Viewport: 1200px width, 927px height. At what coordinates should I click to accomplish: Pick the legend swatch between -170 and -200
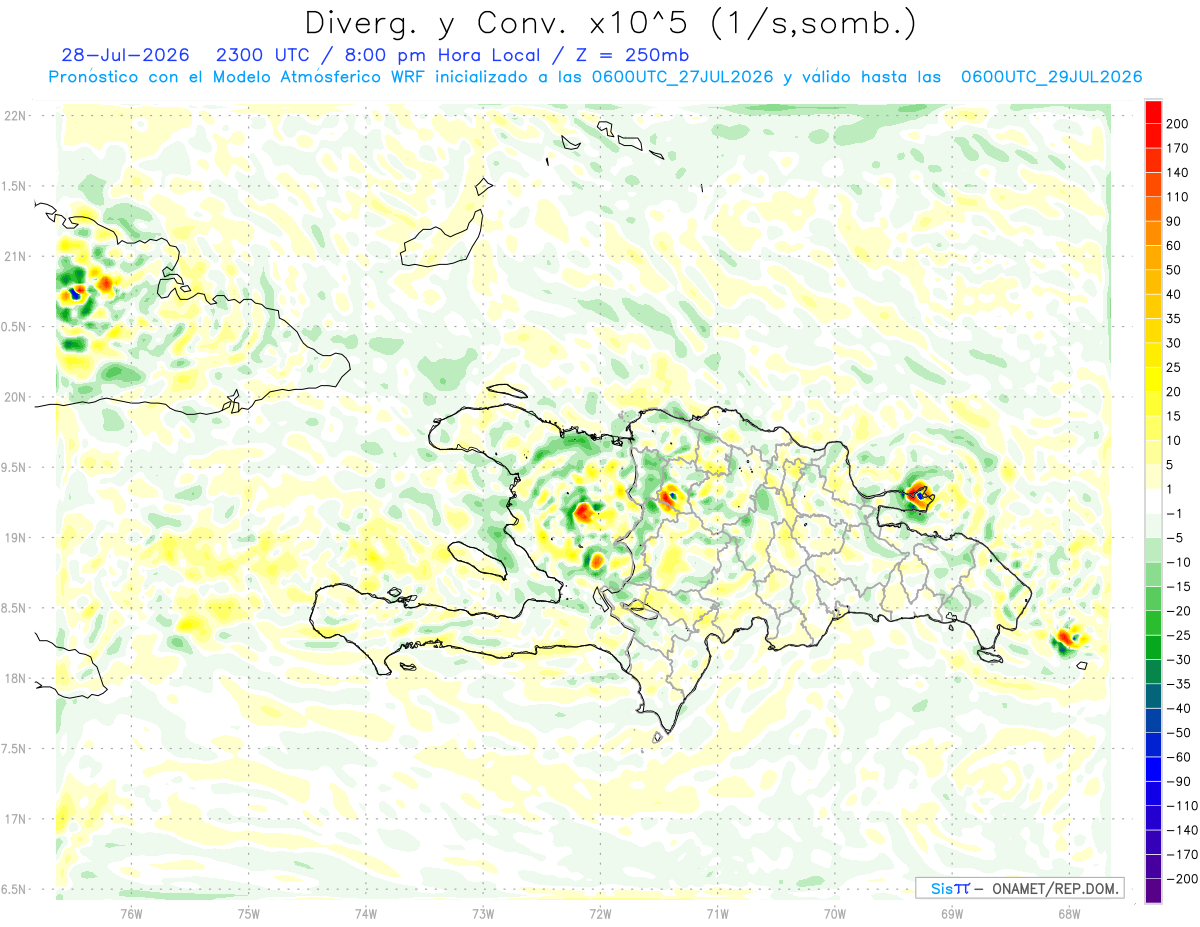click(x=1153, y=868)
